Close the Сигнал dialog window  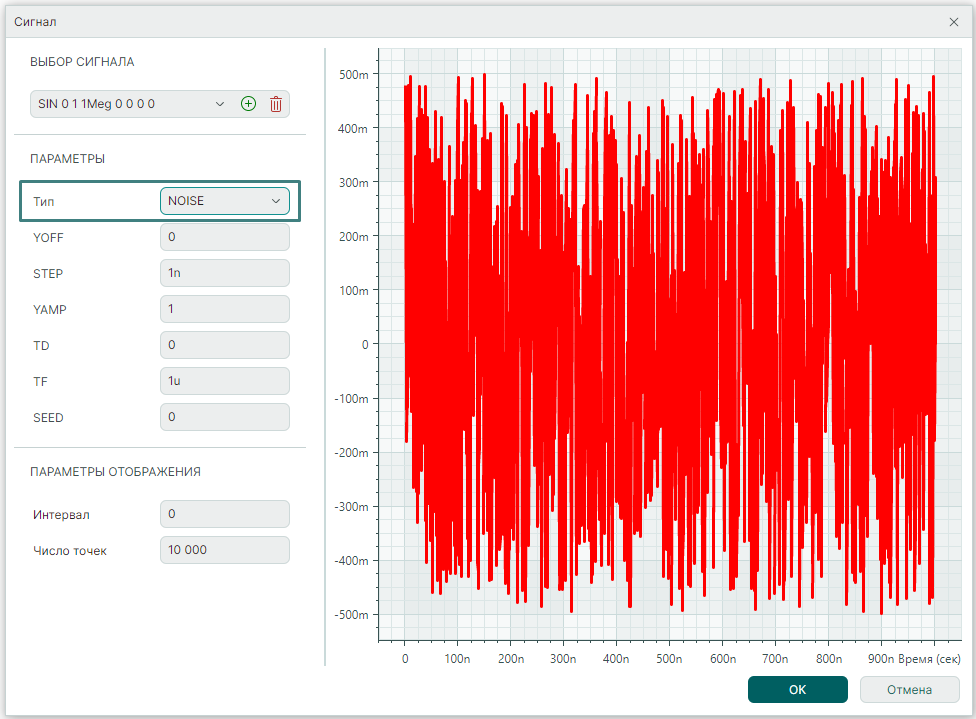(953, 21)
